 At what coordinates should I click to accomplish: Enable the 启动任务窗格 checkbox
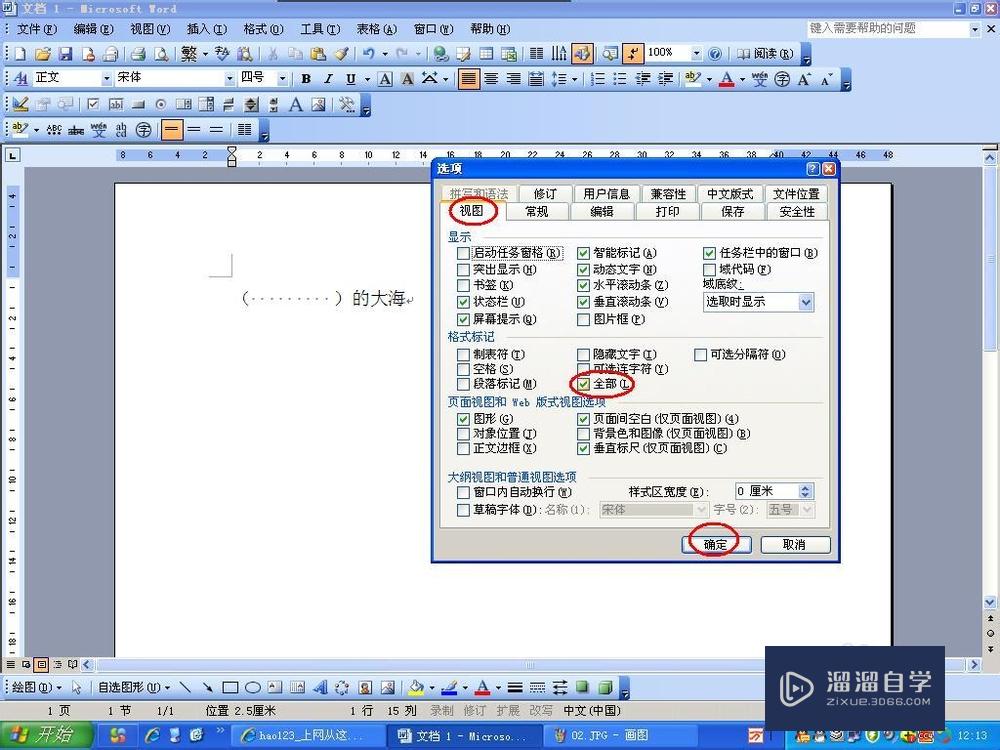point(464,253)
